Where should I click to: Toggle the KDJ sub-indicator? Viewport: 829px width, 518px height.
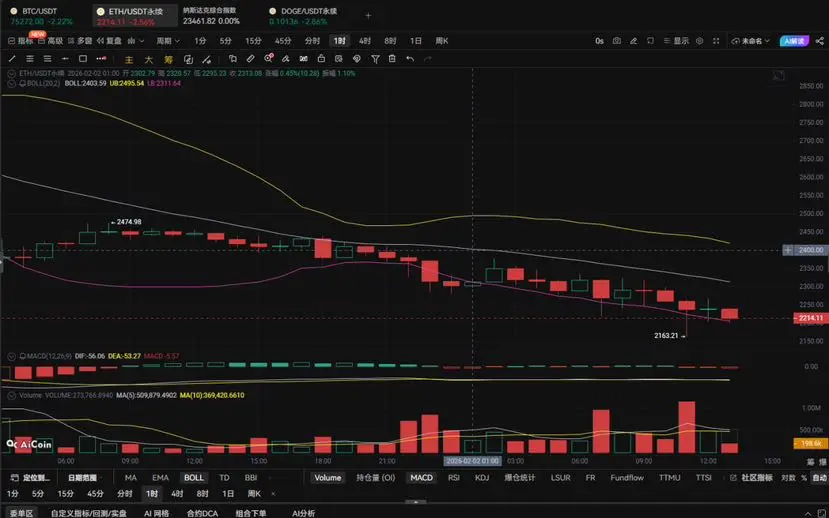482,478
